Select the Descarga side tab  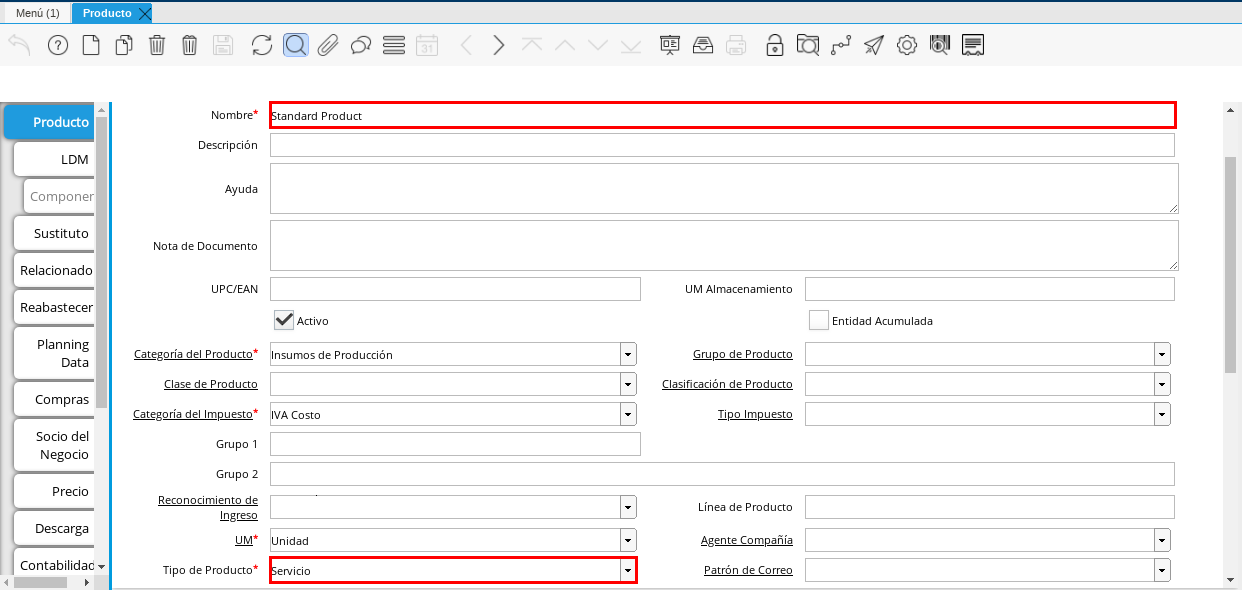(54, 528)
